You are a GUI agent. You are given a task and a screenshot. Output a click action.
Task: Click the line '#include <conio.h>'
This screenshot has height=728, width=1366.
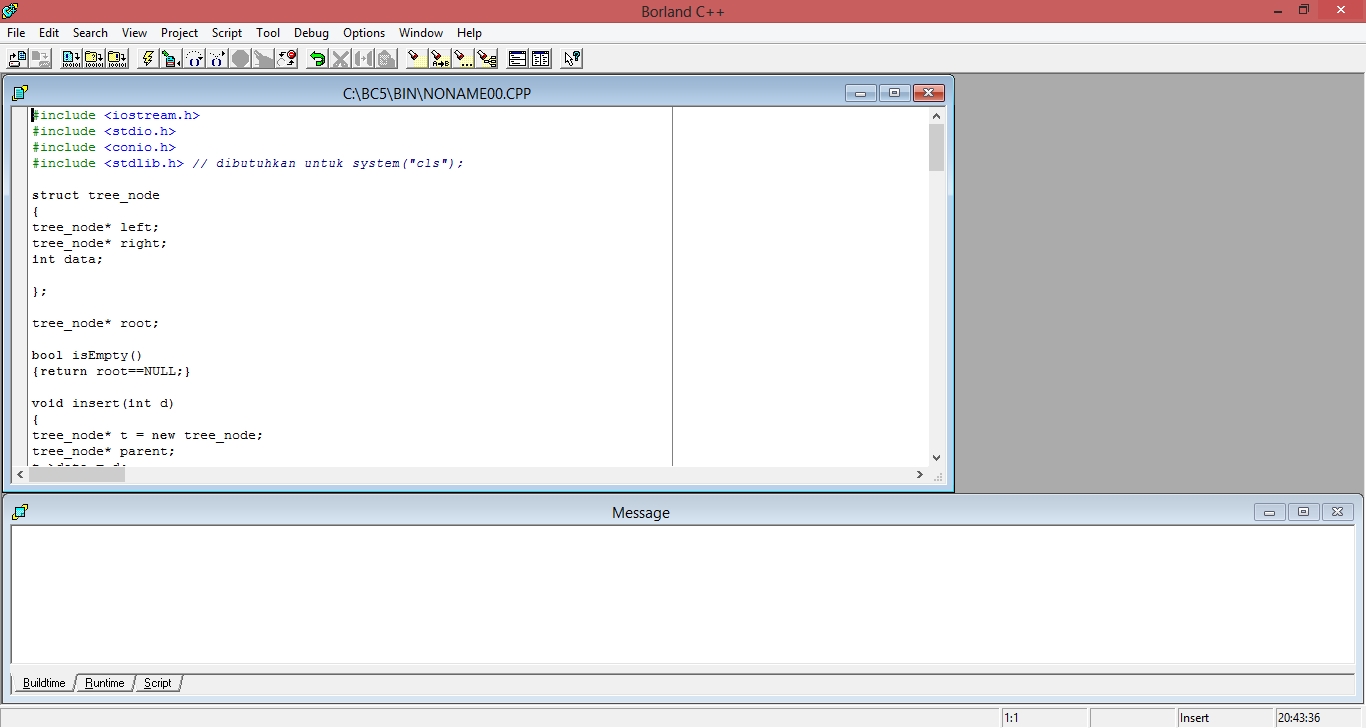pyautogui.click(x=104, y=147)
